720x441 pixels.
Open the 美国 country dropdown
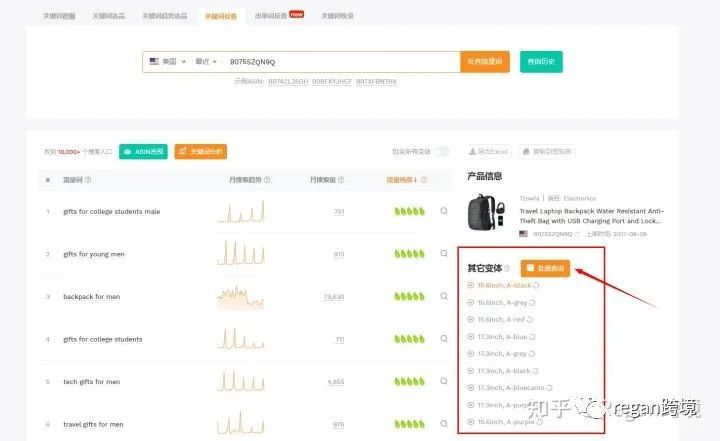pos(168,62)
